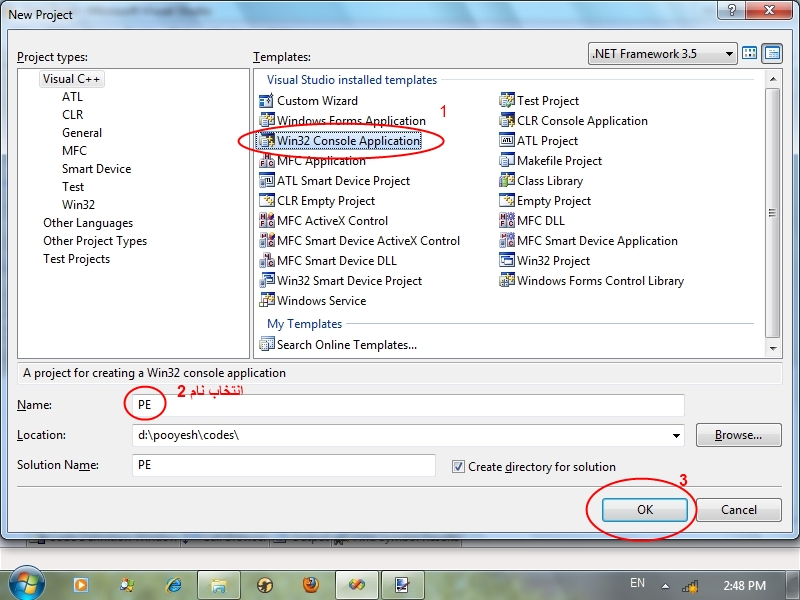Open Internet Explorer from taskbar
Image resolution: width=800 pixels, height=600 pixels.
coord(174,585)
